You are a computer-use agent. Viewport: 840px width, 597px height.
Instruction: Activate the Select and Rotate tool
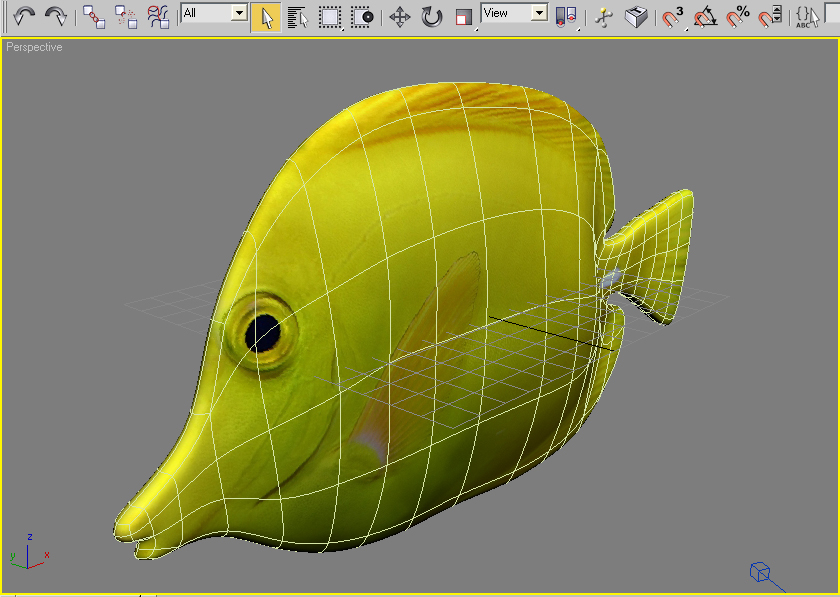430,15
